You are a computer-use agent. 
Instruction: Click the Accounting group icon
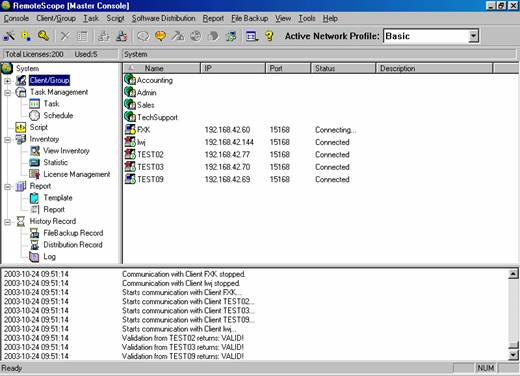[x=130, y=80]
